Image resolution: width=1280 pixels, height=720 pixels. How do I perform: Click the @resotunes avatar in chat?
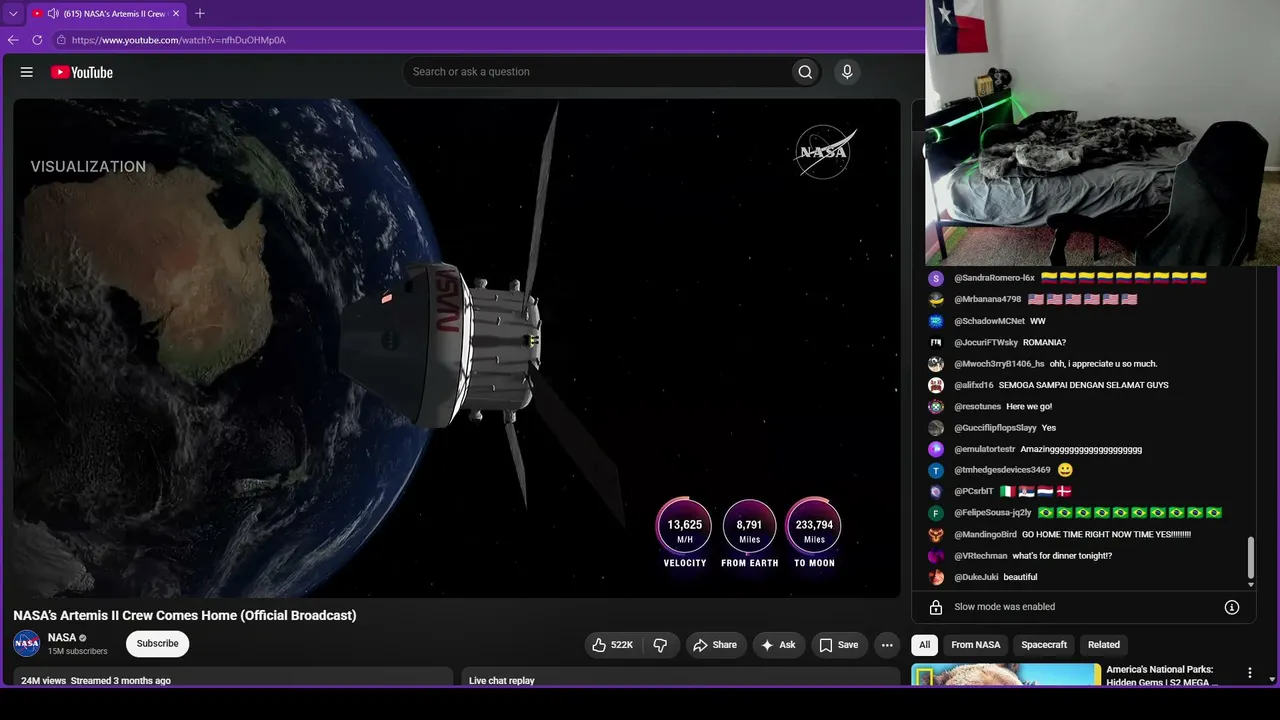(x=936, y=407)
